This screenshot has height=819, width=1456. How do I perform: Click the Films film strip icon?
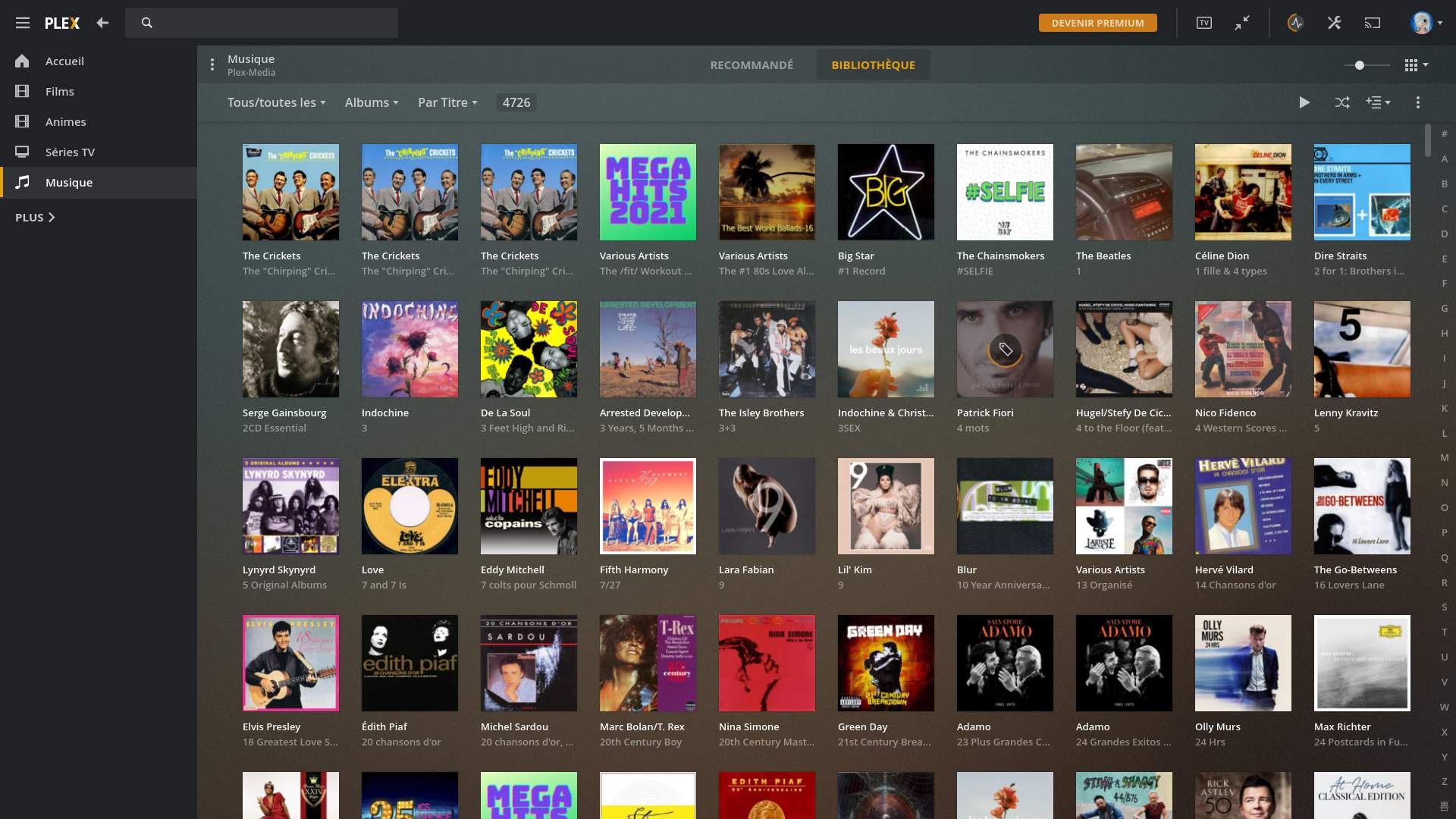coord(22,91)
